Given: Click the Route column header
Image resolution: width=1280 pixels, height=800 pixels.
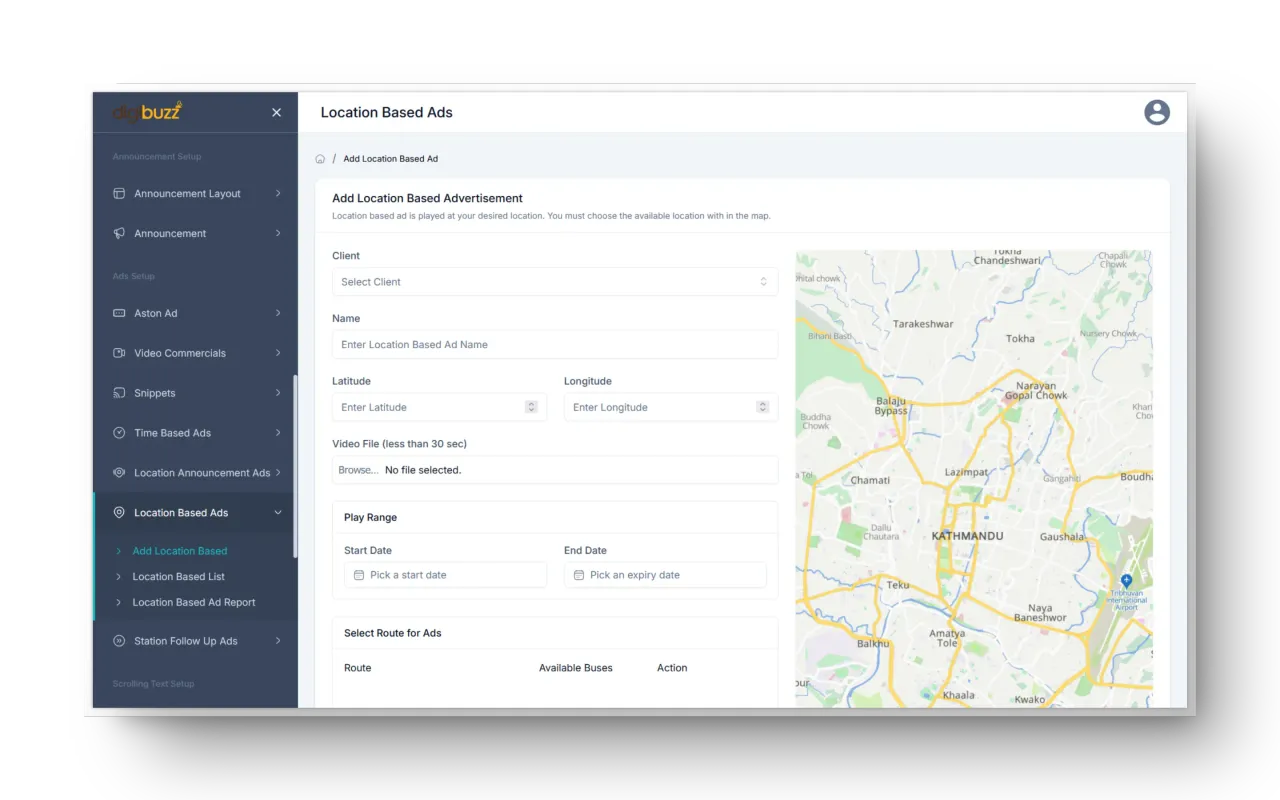Looking at the screenshot, I should 357,668.
